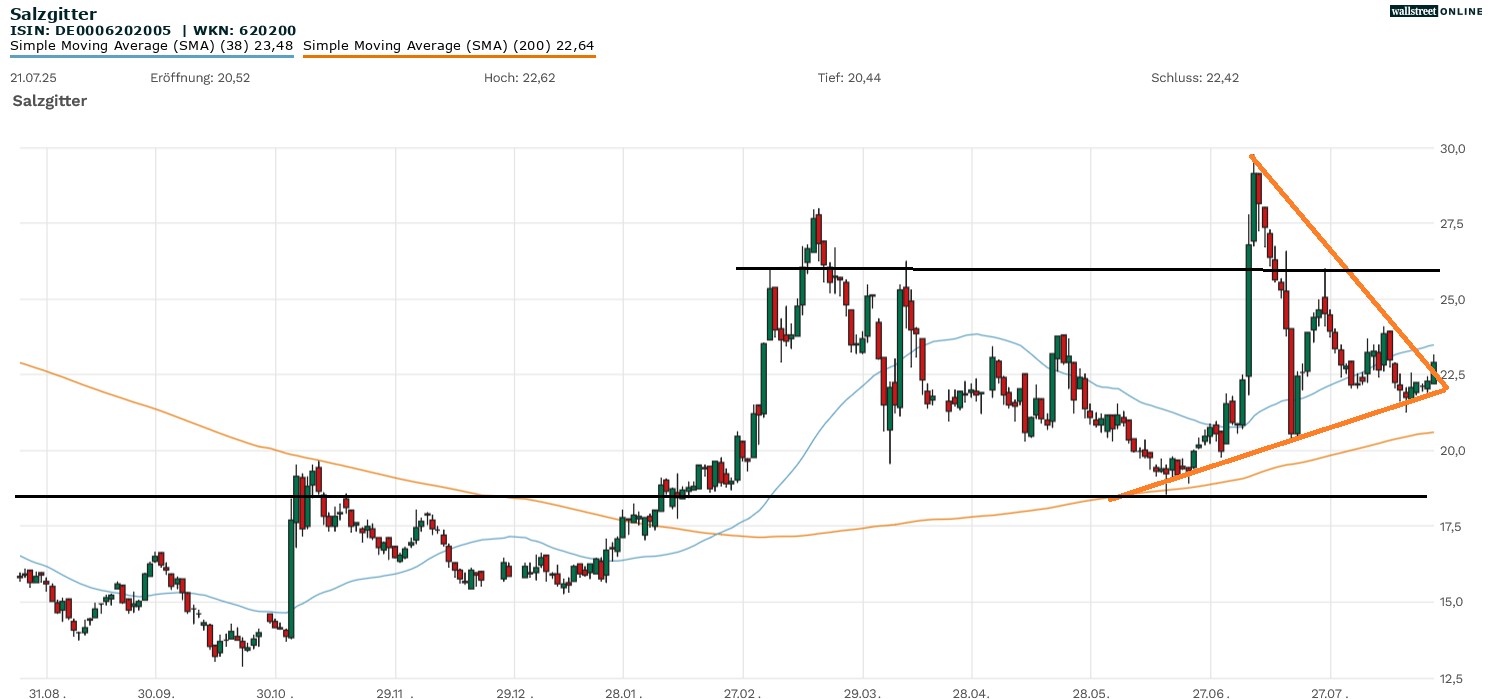Click the Eröffnung 20,52 value
The image size is (1490, 699).
pos(200,78)
